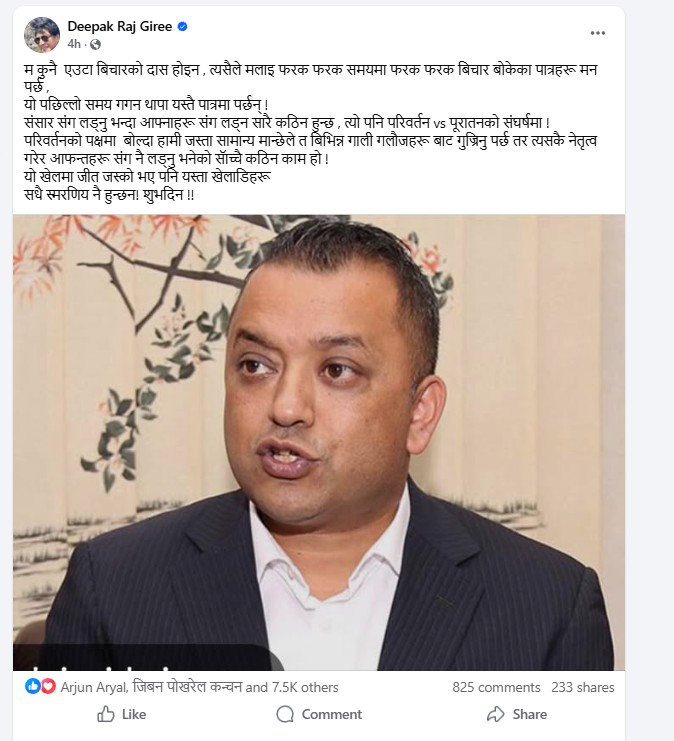Open the 7.5K others reactions list

(305, 687)
